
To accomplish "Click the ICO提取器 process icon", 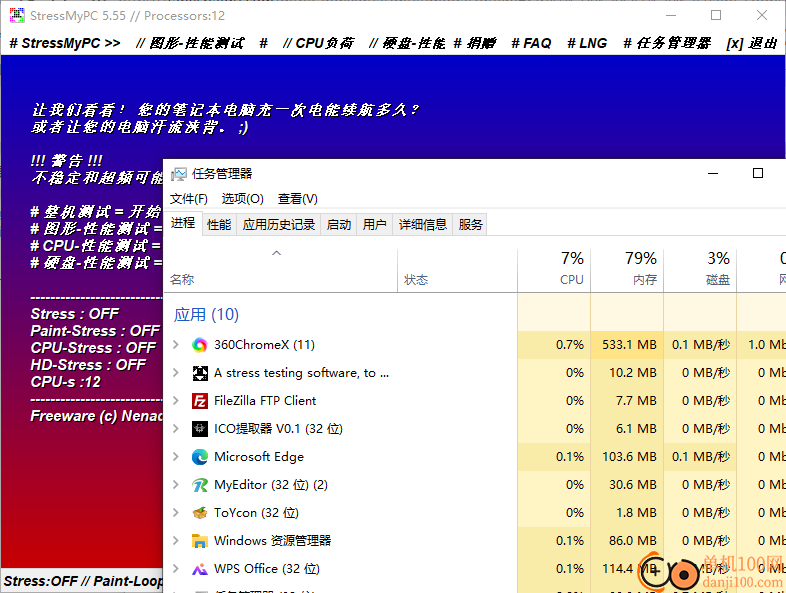I will point(200,429).
